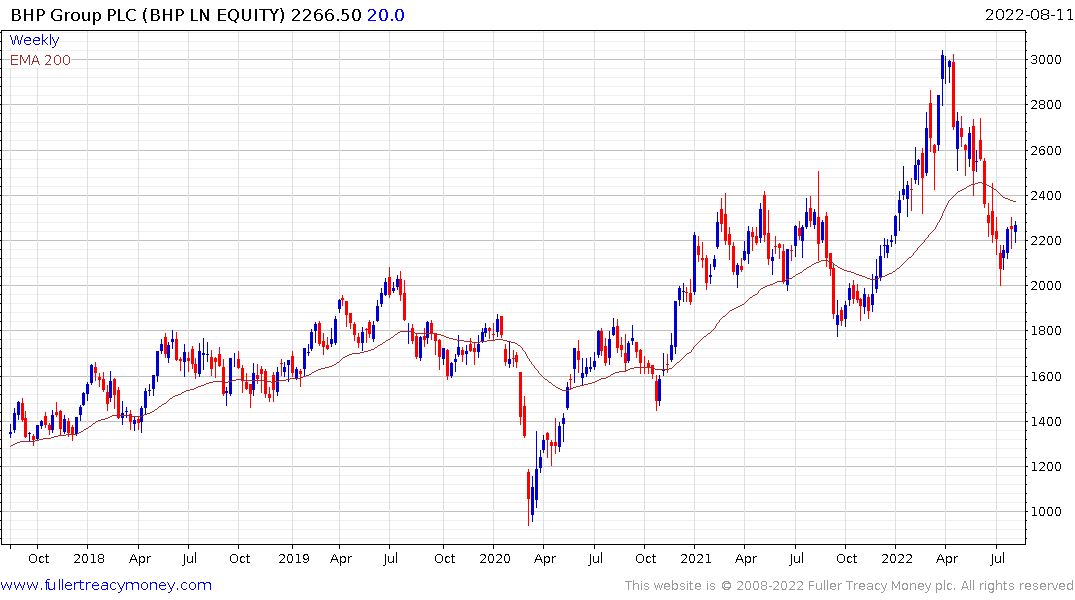Click the 1200 price axis label
The height and width of the screenshot is (600, 1075).
[1046, 466]
